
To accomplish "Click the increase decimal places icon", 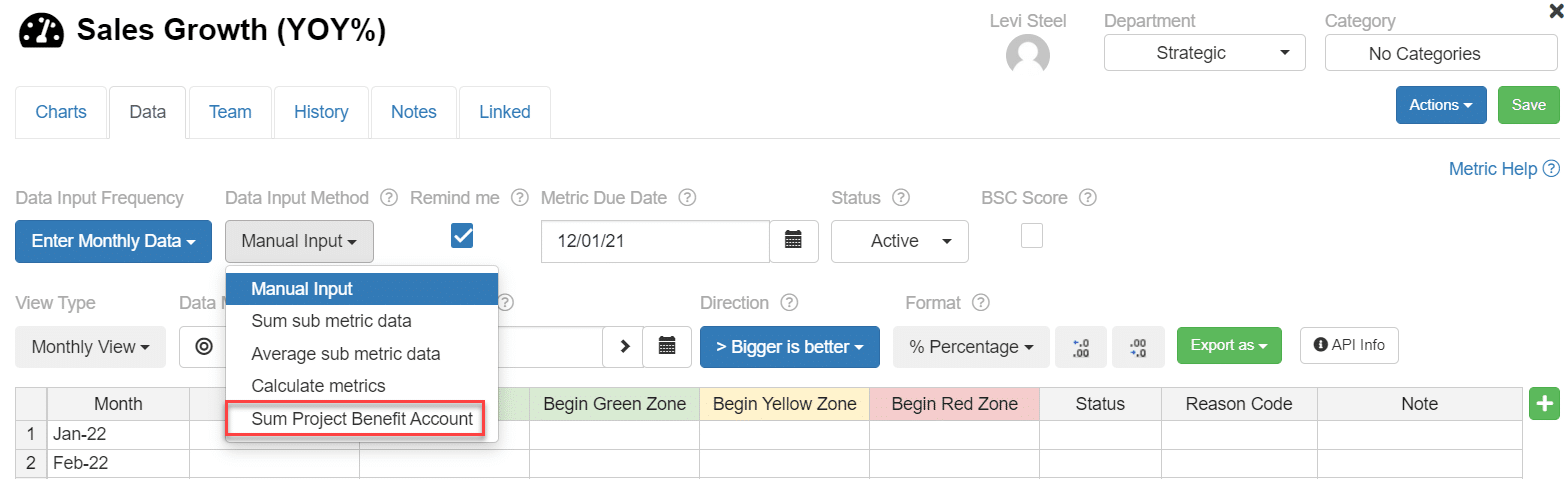I will 1081,346.
